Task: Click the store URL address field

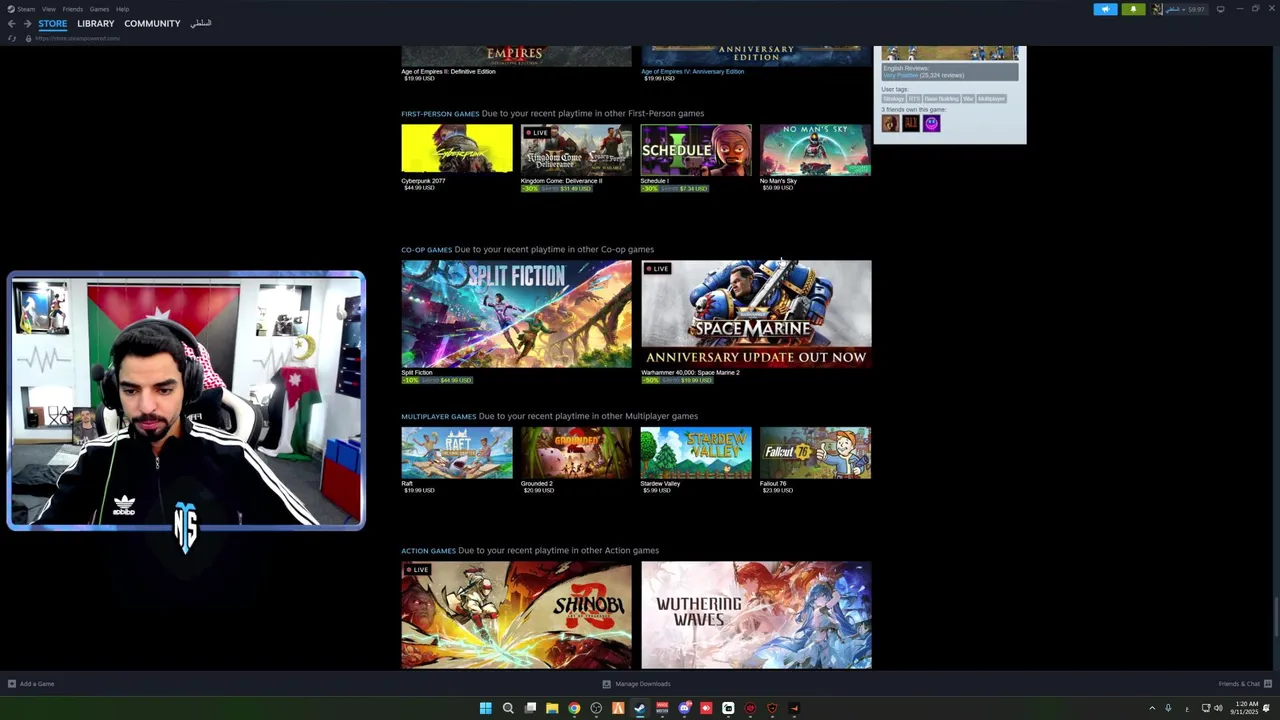Action: pos(78,38)
